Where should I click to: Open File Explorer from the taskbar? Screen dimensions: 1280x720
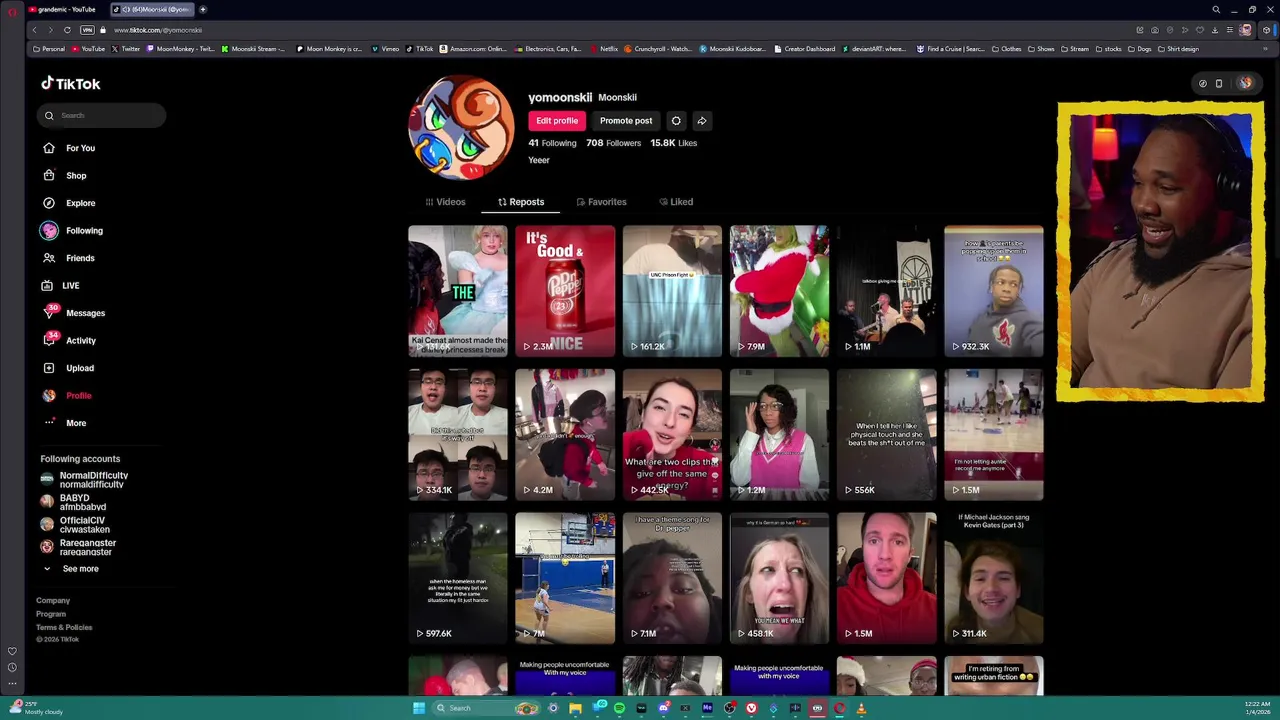[x=575, y=708]
